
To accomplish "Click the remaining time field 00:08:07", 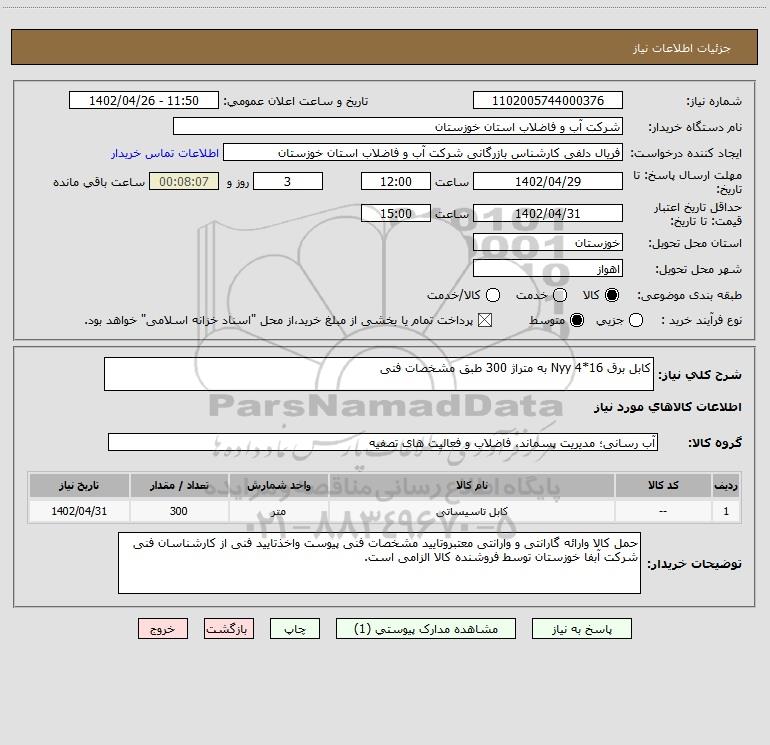I will (184, 181).
